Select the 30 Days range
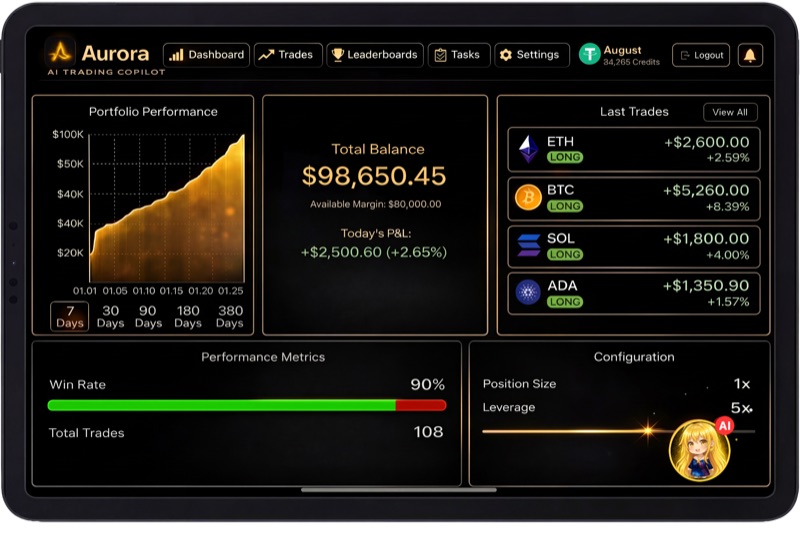Image resolution: width=800 pixels, height=536 pixels. tap(110, 317)
